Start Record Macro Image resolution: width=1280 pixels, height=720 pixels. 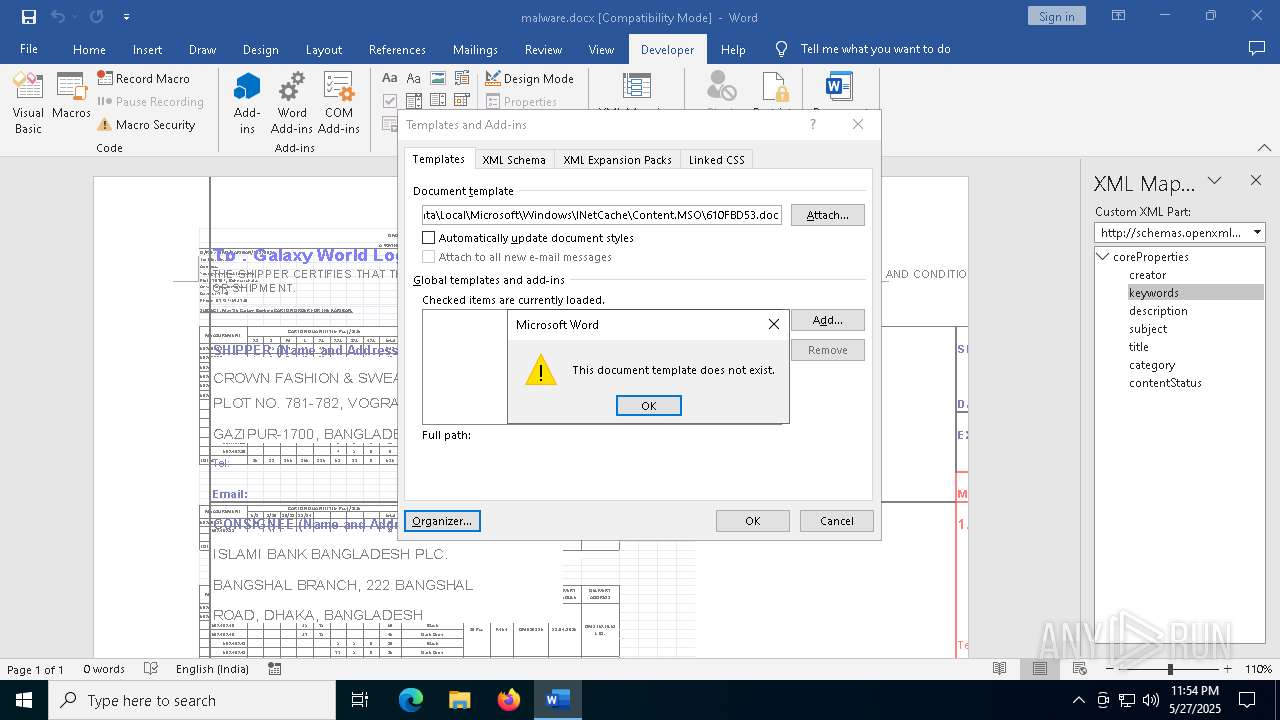click(143, 78)
